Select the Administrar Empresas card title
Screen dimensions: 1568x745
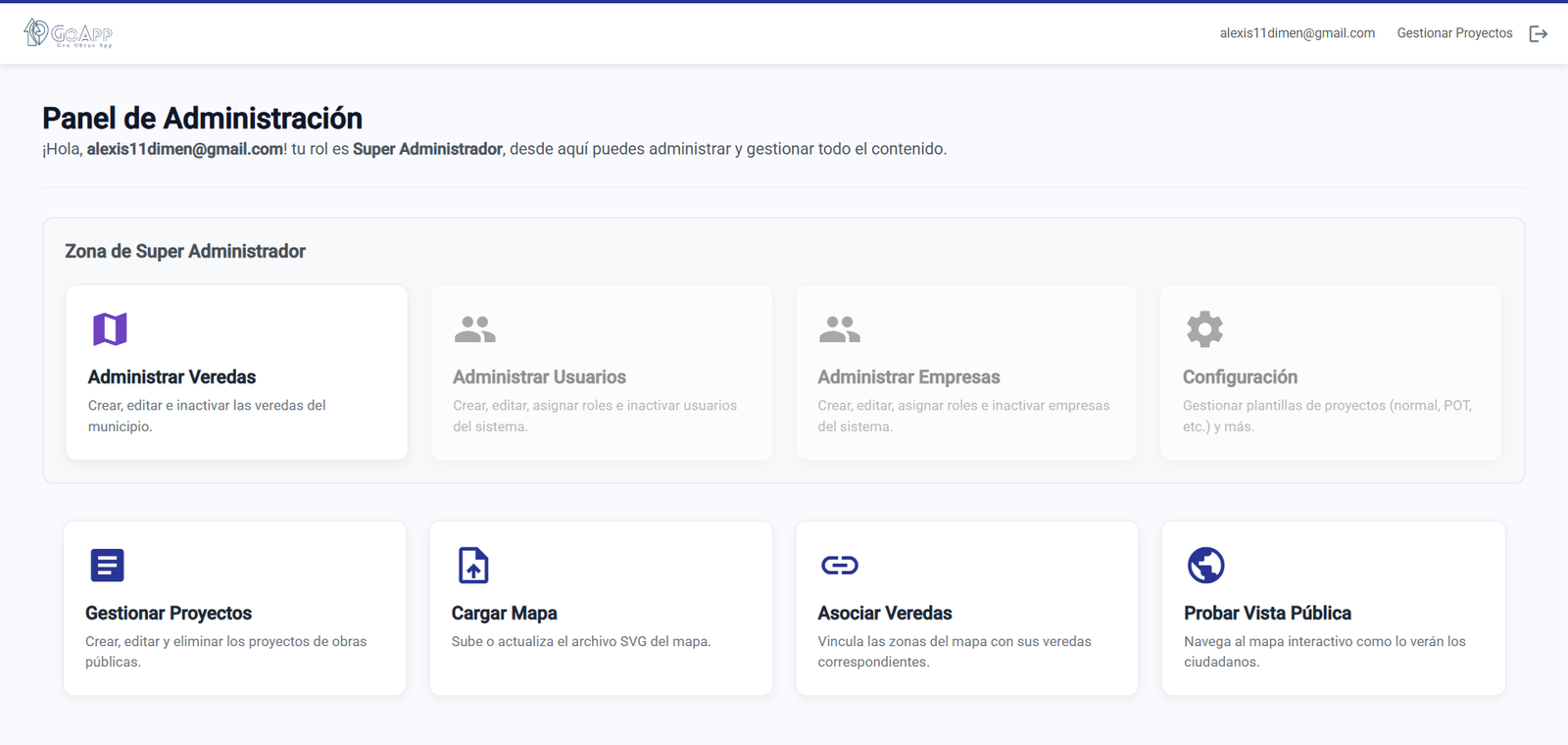908,377
